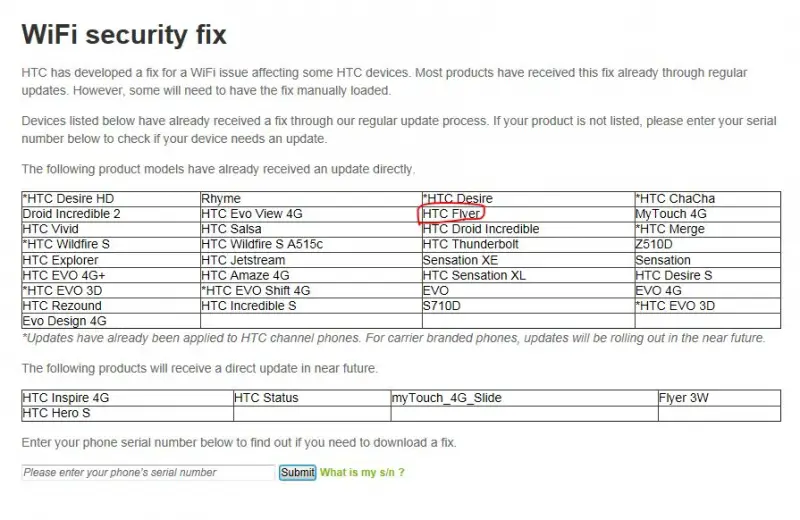Focus the phone serial number input field

(x=148, y=473)
